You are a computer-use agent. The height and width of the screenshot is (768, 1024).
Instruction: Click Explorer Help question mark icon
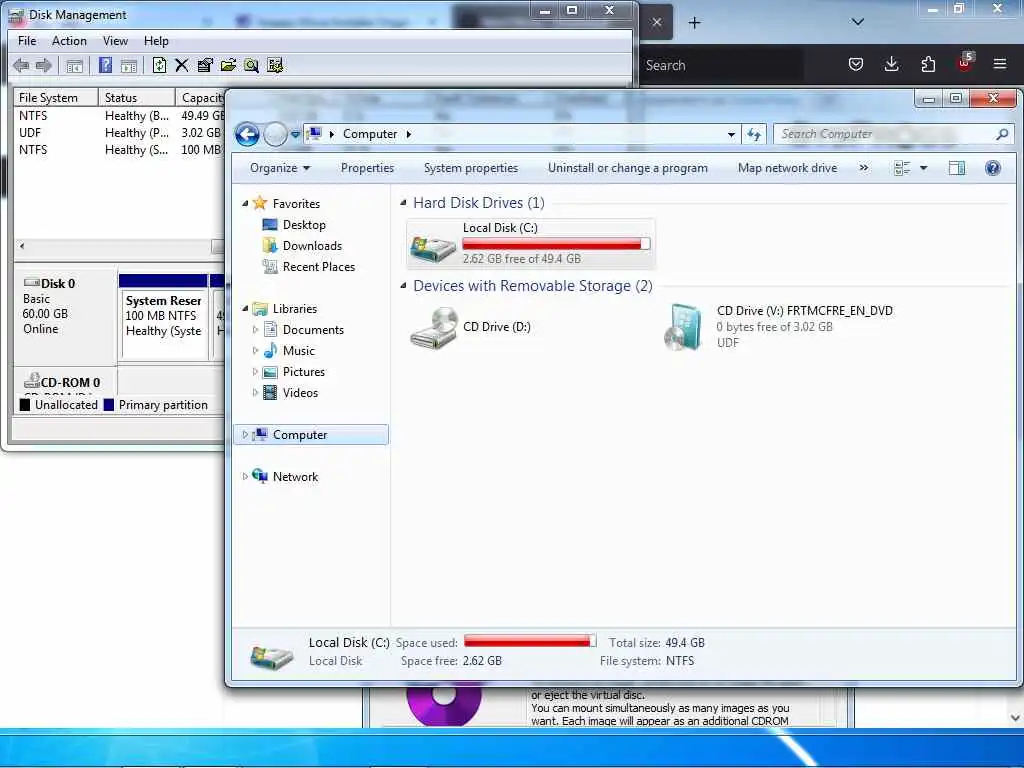coord(993,168)
